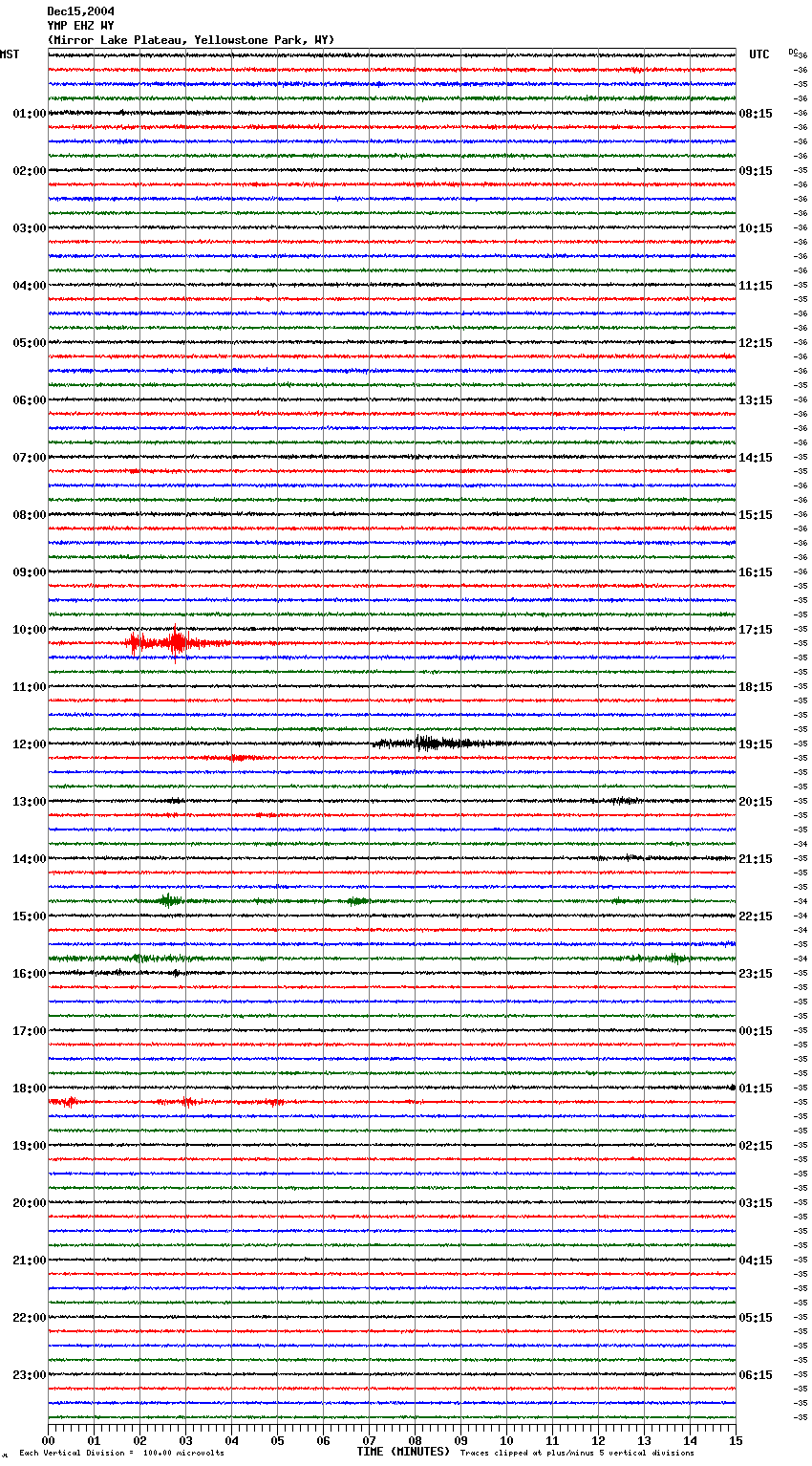Select the 02:00 MST time label
The image size is (812, 1466).
tap(29, 171)
